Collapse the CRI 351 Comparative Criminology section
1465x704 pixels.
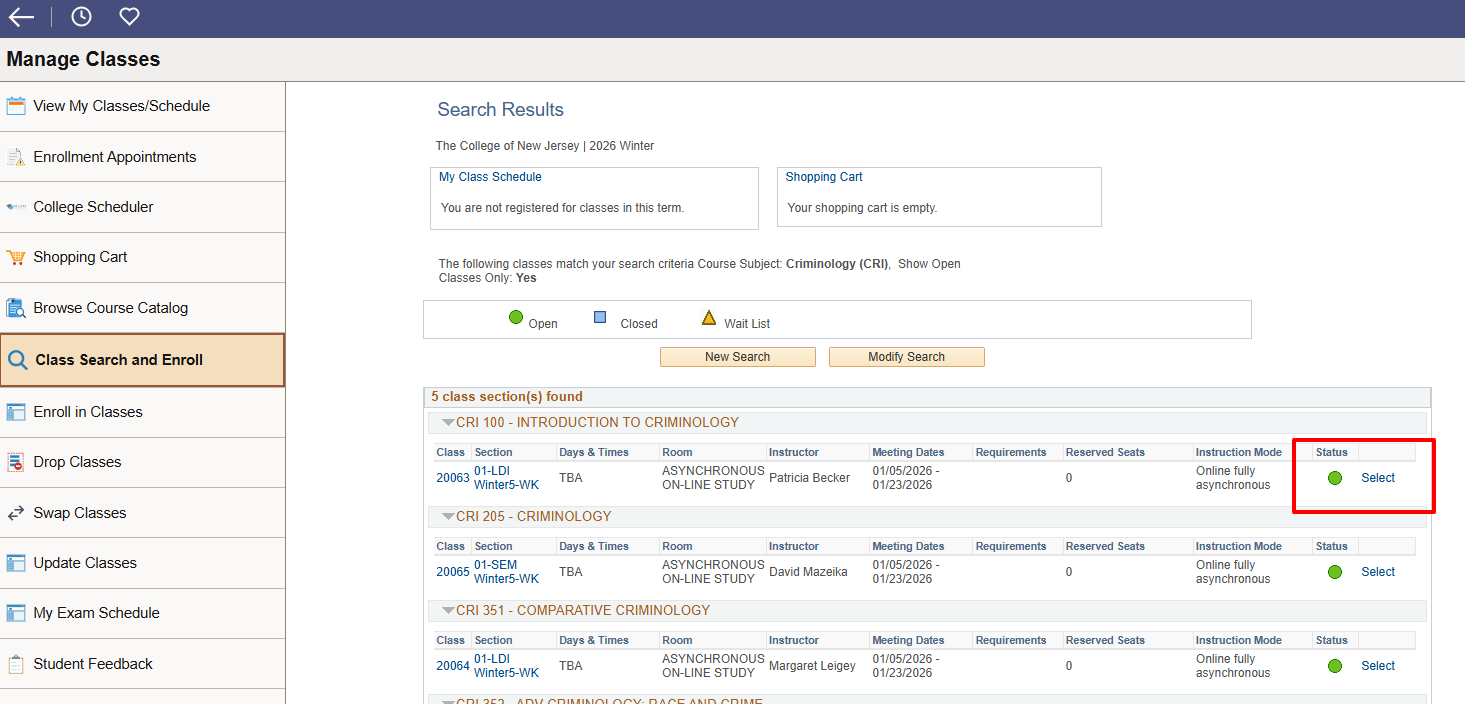(448, 611)
